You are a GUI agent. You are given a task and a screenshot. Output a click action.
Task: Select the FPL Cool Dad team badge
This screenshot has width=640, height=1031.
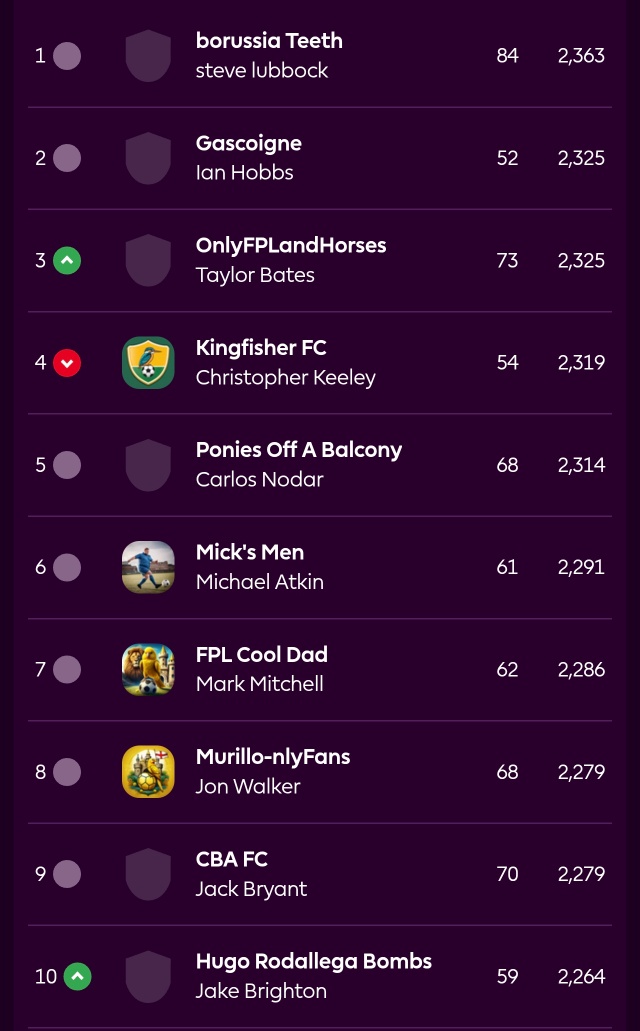click(148, 669)
